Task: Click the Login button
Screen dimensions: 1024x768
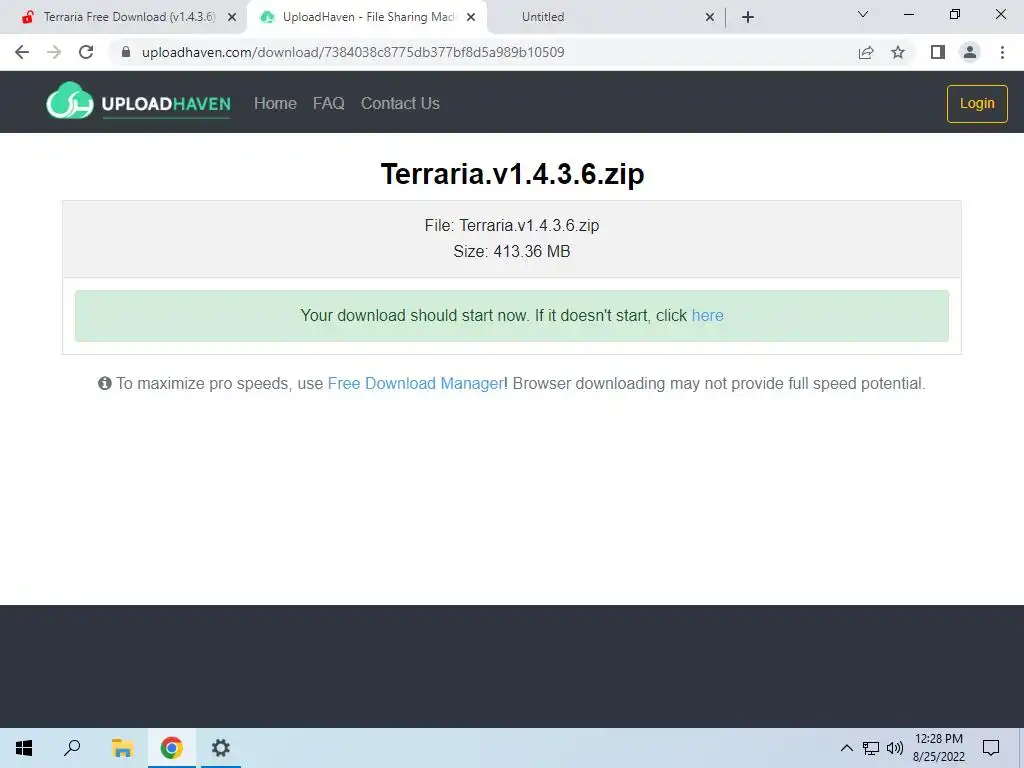Action: pos(977,103)
